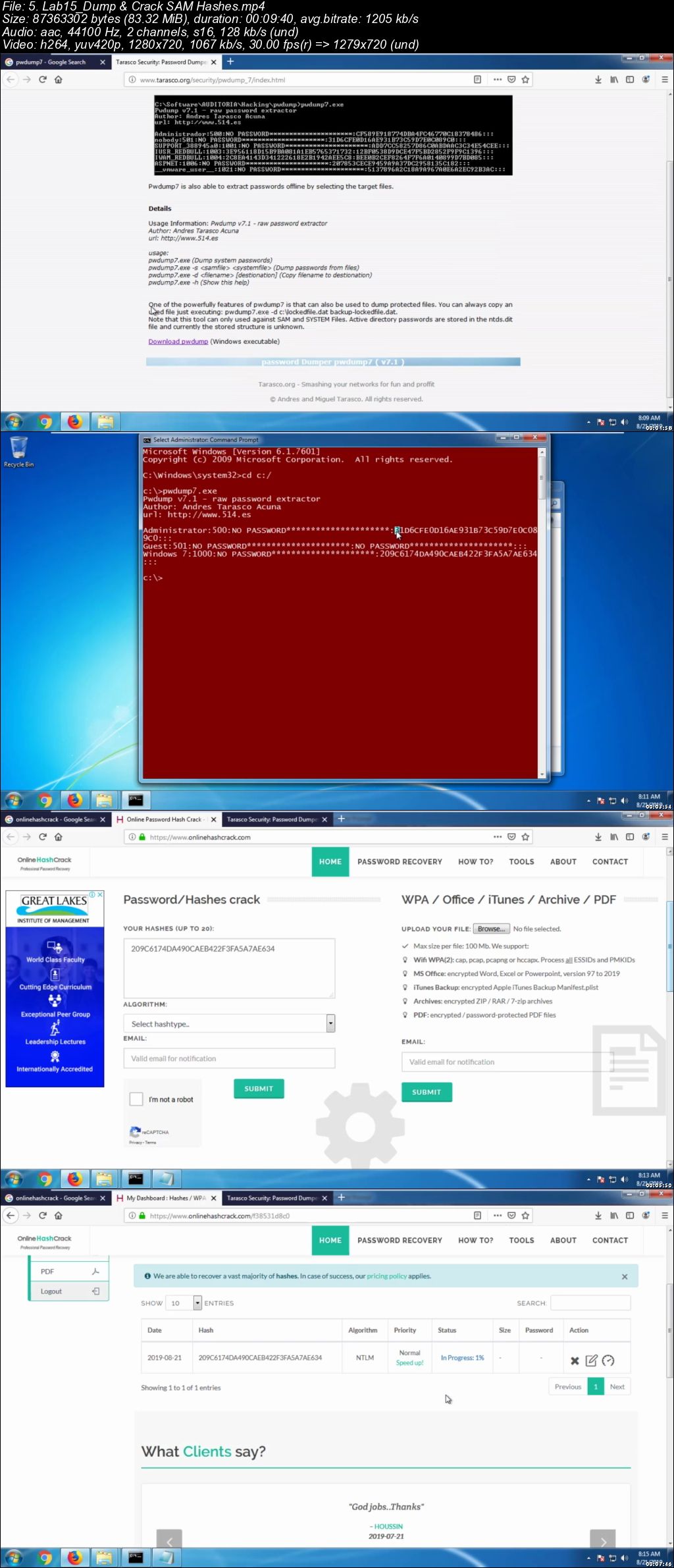Switch to the 'Tarasco Security: Password Dumper' tab in the tarasco.org window

165,62
